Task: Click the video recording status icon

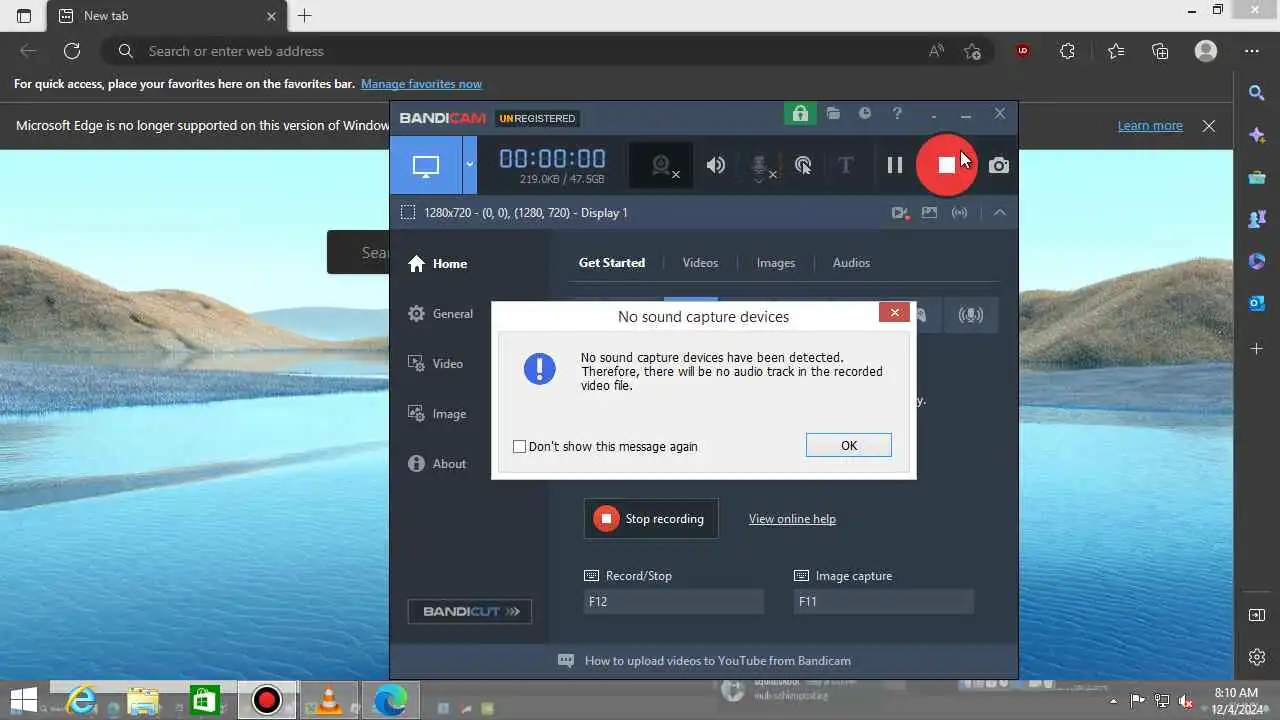Action: pyautogui.click(x=900, y=212)
